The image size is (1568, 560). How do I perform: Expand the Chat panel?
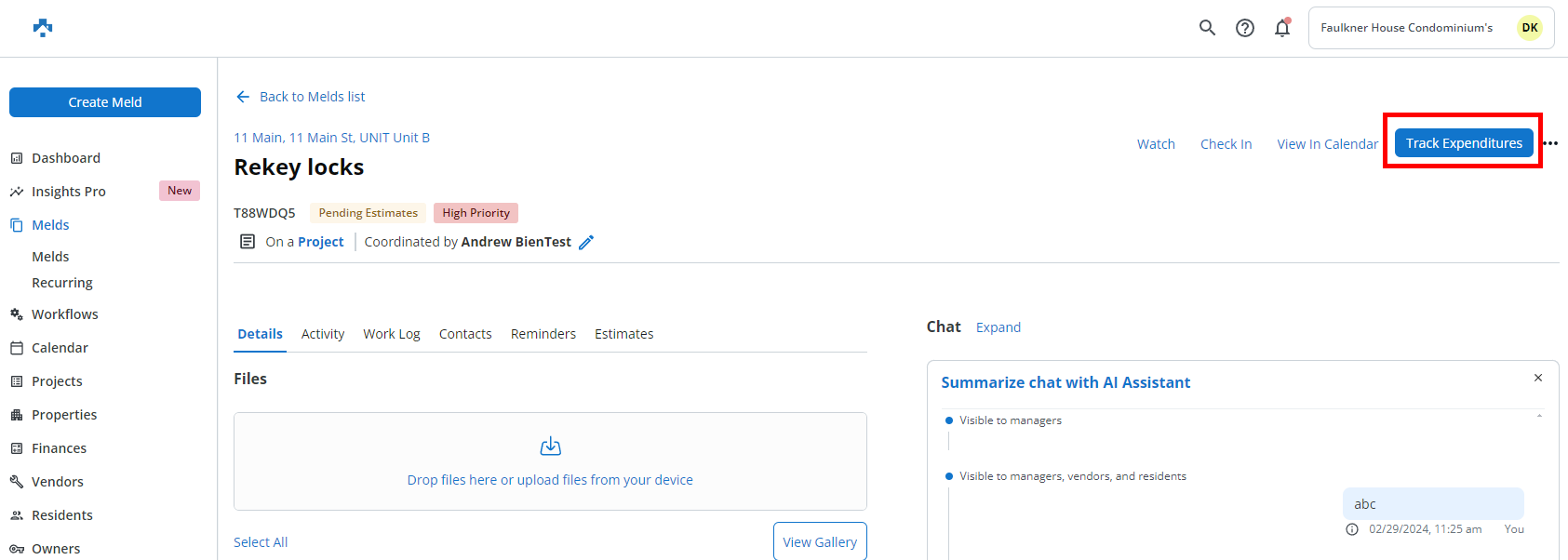coord(998,327)
